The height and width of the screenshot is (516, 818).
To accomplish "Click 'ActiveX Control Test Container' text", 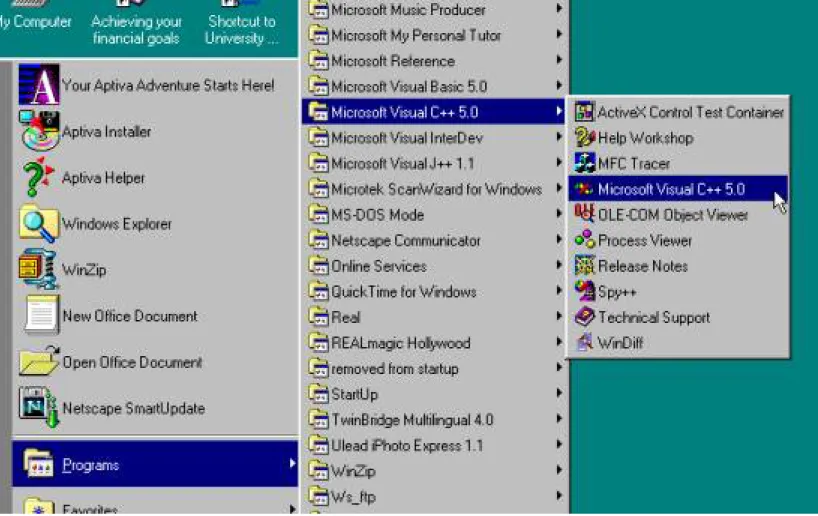I will [691, 112].
